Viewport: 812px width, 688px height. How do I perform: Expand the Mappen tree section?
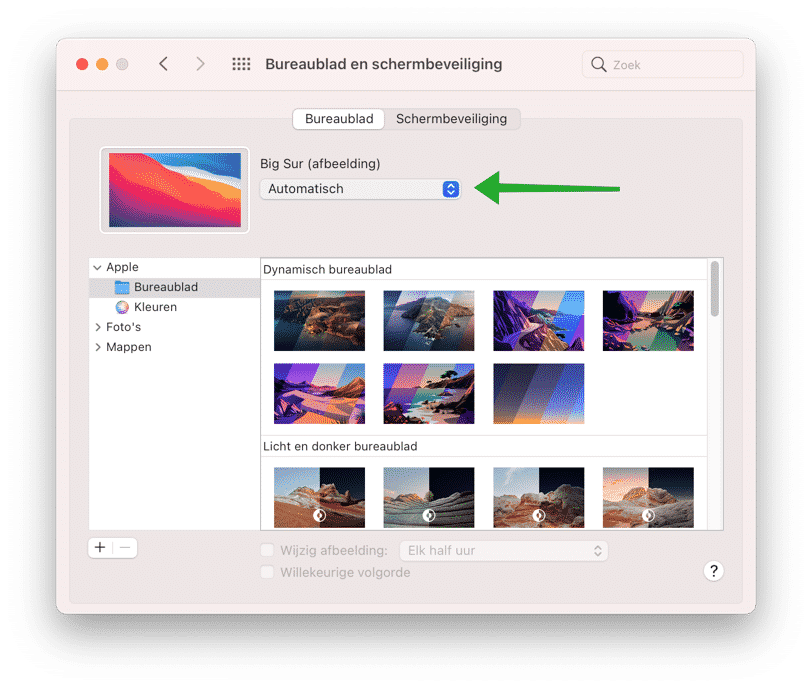pos(97,347)
